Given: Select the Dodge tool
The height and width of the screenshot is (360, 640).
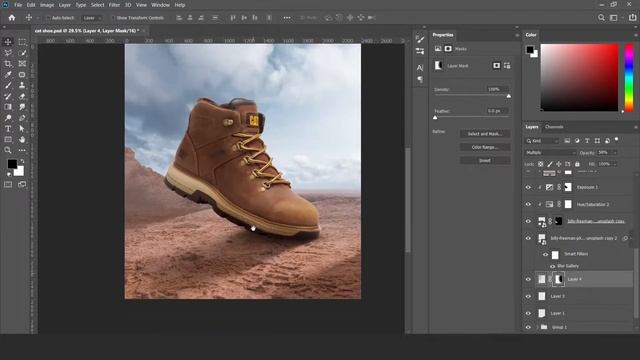Looking at the screenshot, I should coord(8,118).
